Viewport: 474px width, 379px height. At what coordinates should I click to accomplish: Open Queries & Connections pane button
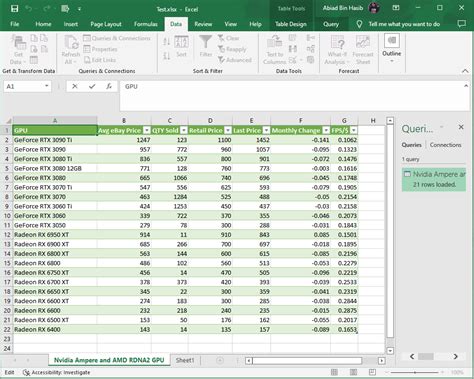pyautogui.click(x=117, y=38)
